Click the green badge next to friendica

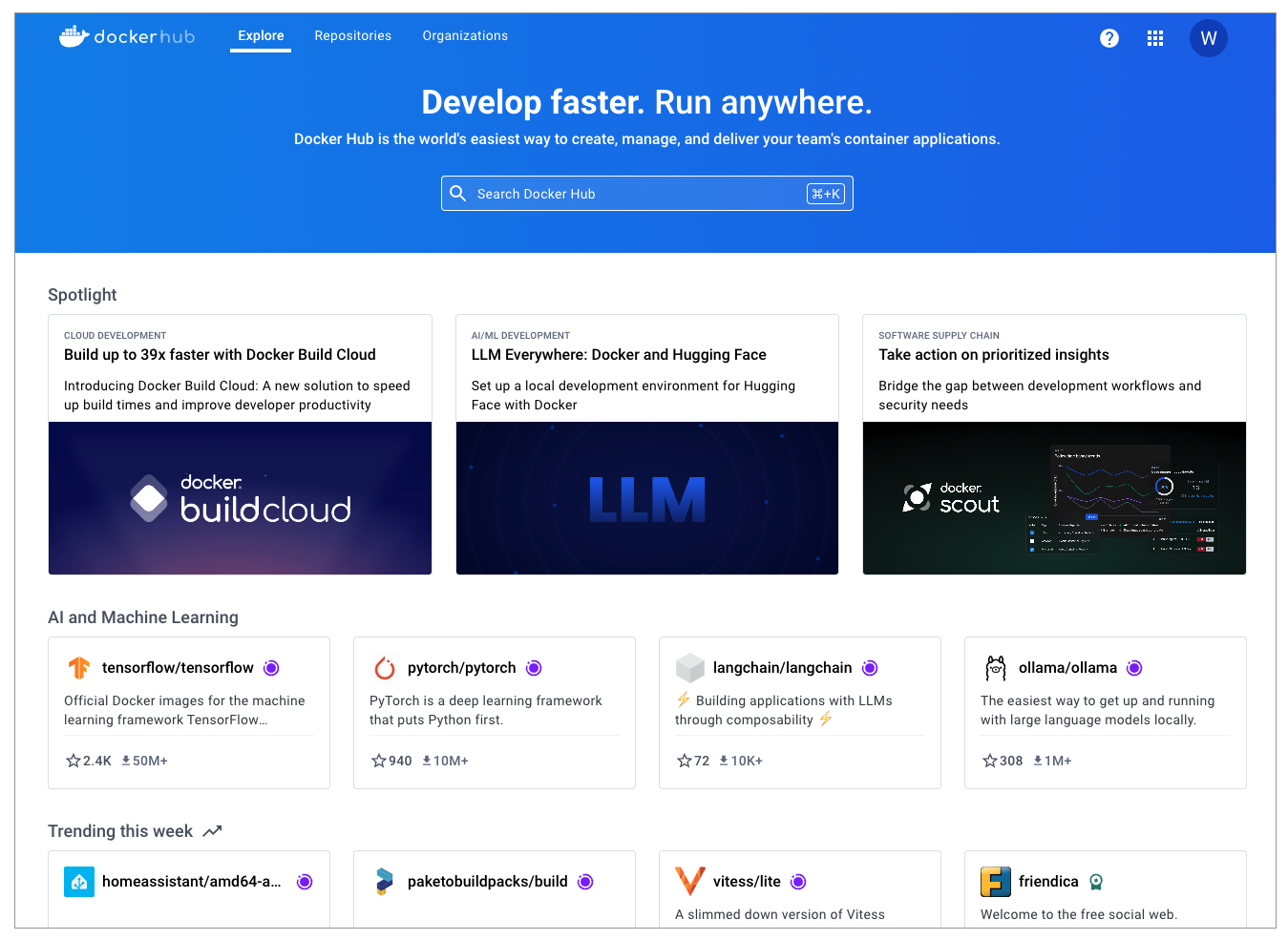point(1096,882)
